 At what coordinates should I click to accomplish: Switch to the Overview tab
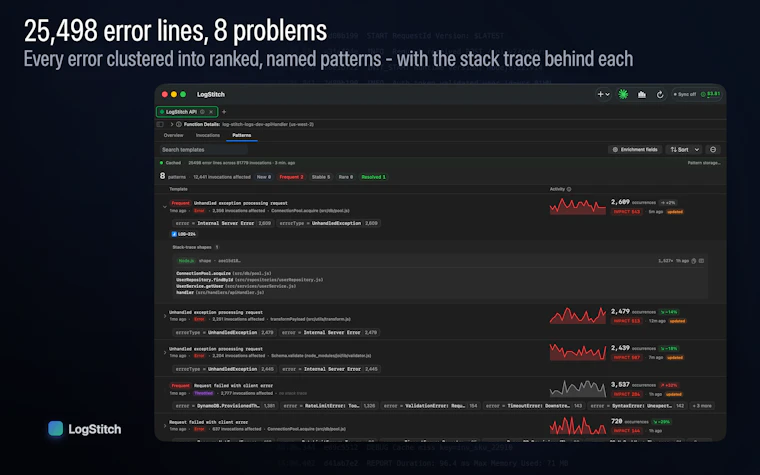coord(174,135)
